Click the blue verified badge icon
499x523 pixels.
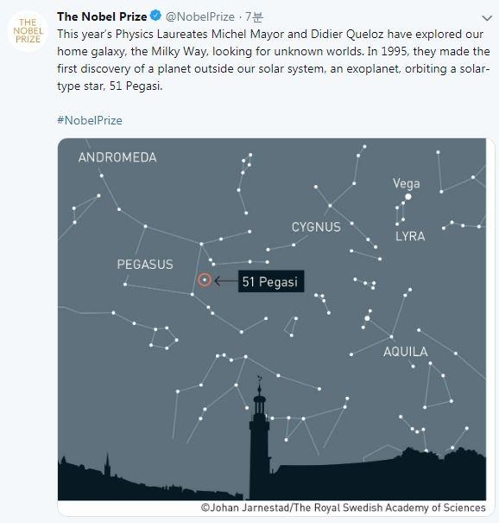(155, 16)
